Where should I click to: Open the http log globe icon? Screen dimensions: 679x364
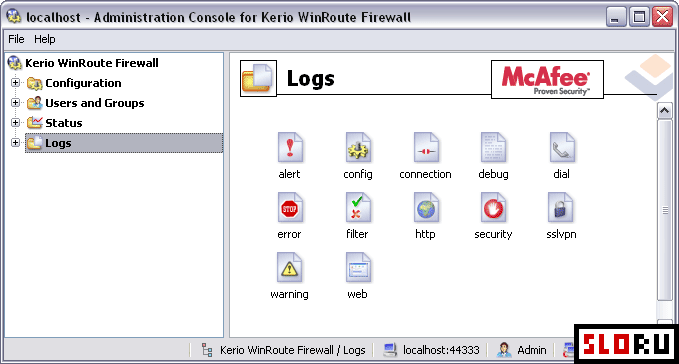point(426,208)
